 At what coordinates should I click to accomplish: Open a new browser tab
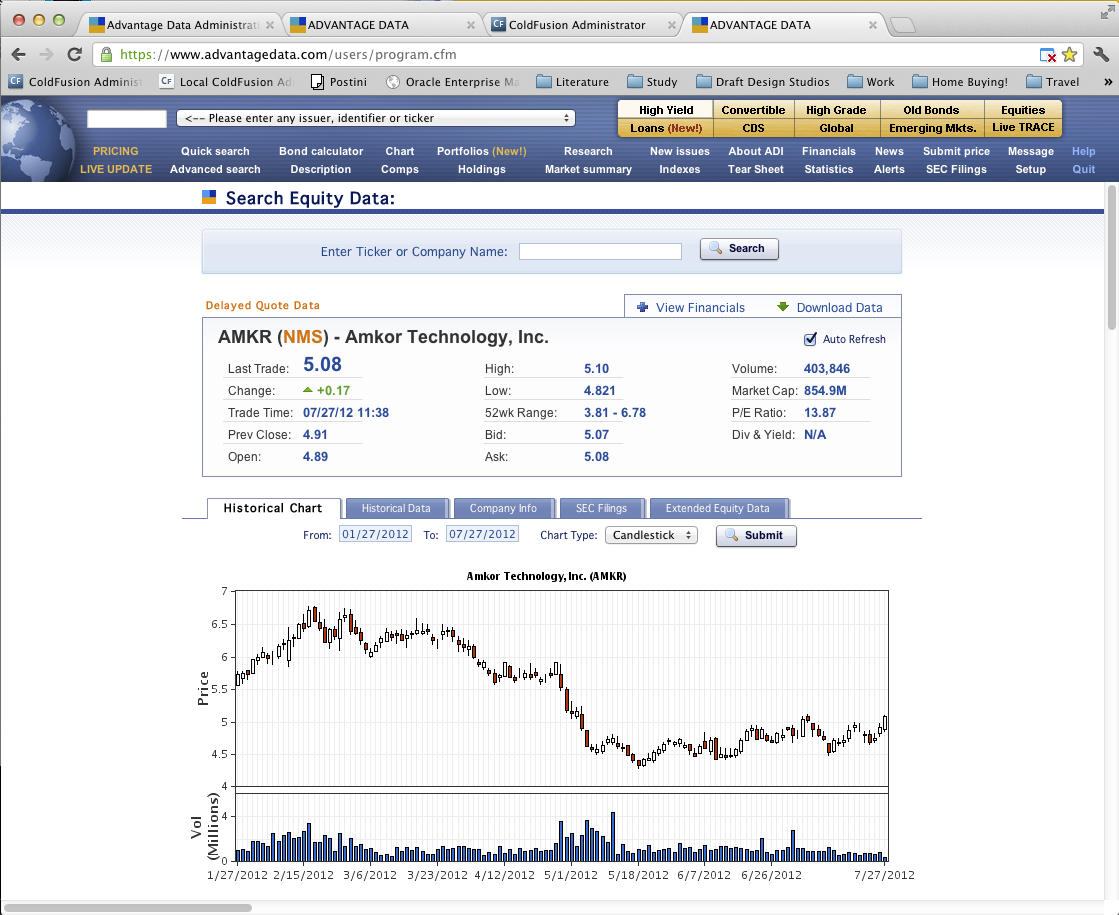[x=903, y=25]
